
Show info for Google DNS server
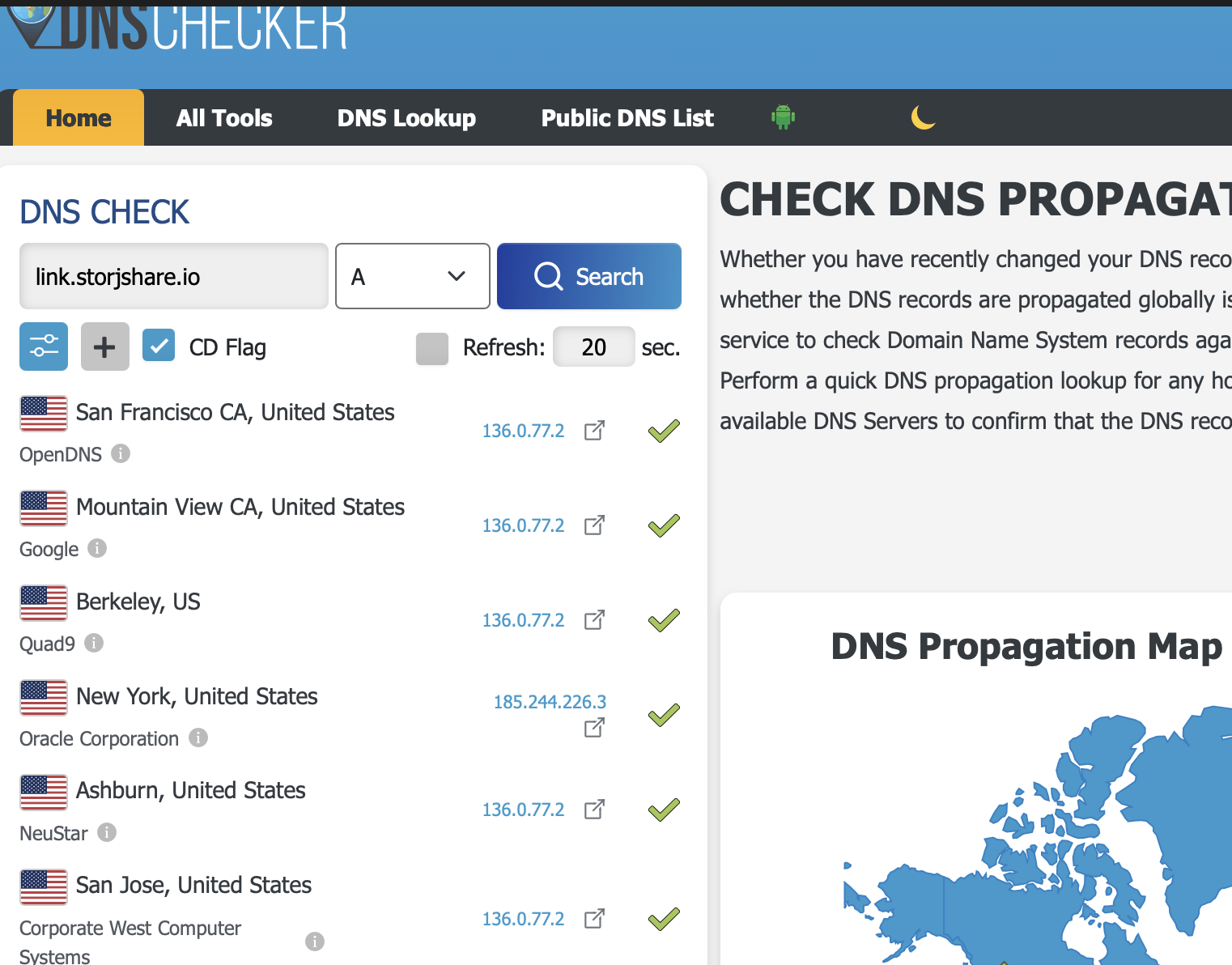tap(97, 549)
